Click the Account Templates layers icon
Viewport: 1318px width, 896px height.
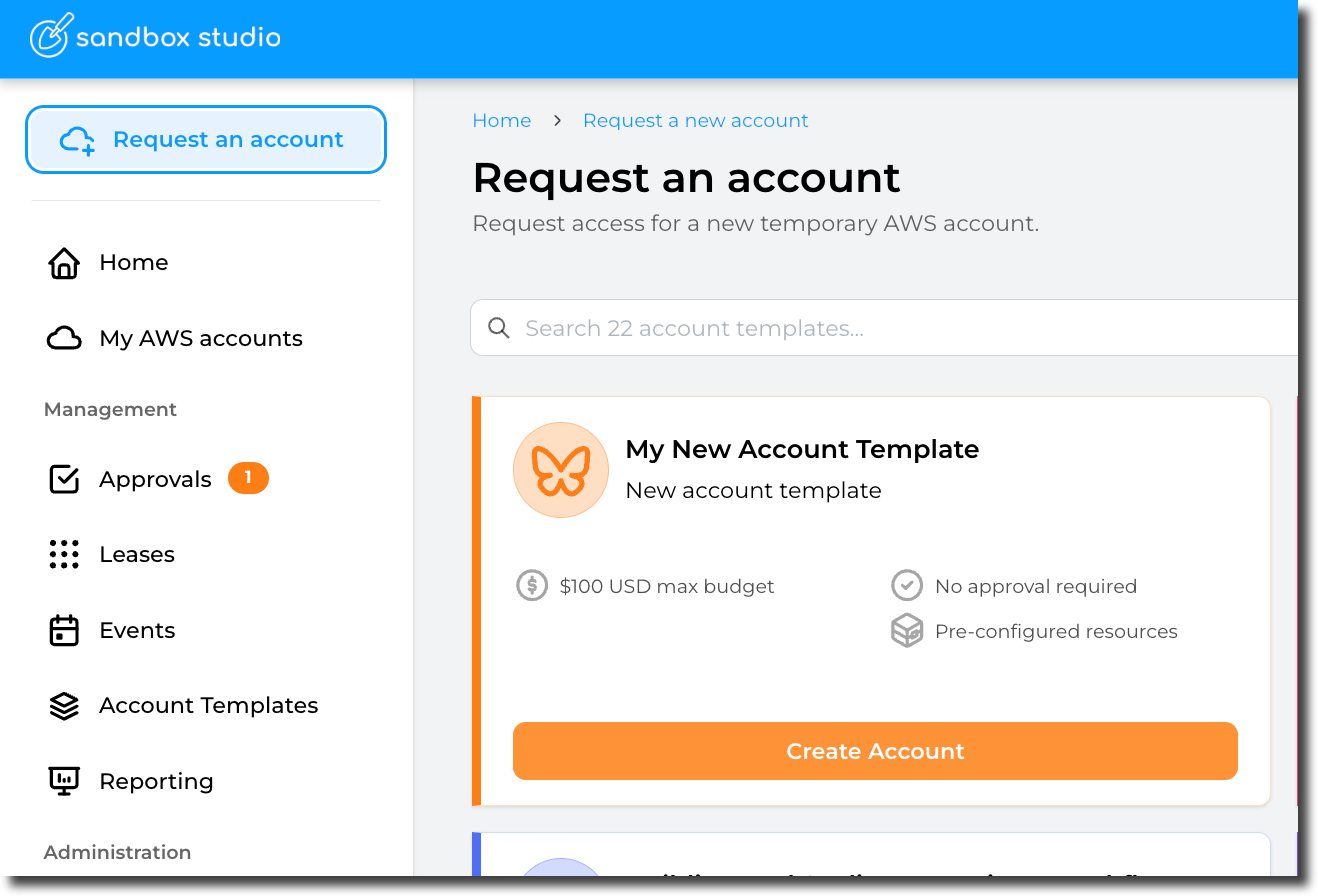(x=64, y=706)
